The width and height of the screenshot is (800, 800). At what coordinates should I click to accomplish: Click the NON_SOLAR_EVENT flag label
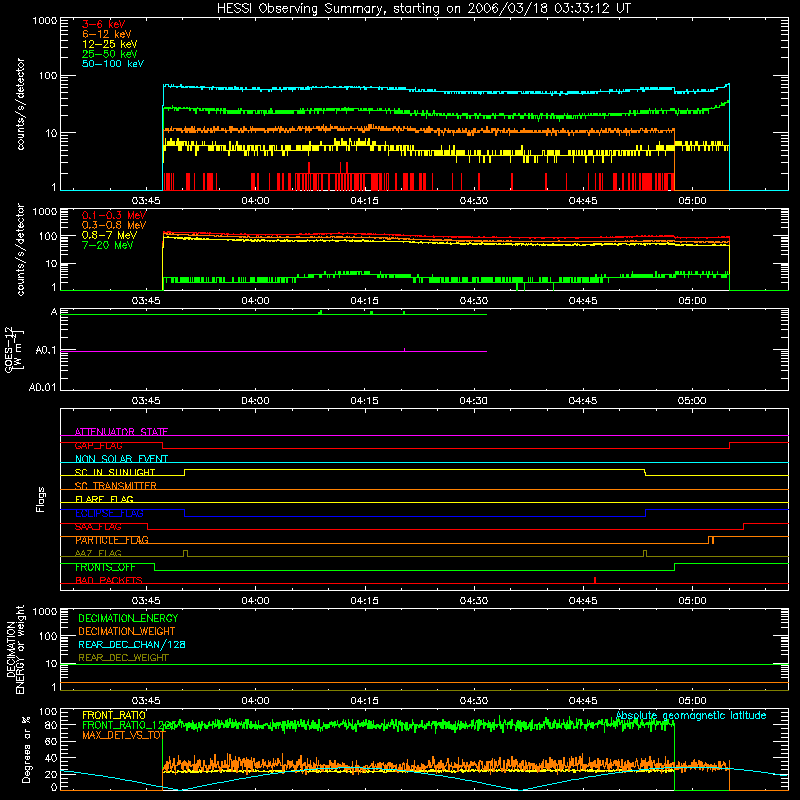(121, 459)
